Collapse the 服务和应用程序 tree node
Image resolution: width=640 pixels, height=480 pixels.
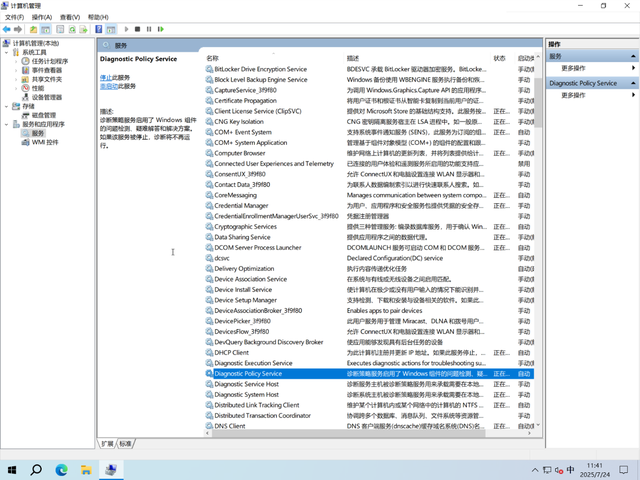point(6,124)
